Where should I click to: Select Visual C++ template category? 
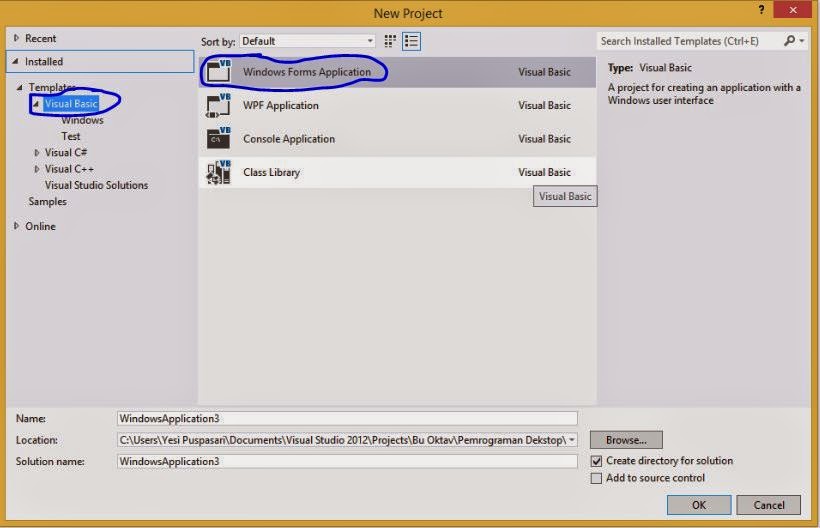point(69,169)
